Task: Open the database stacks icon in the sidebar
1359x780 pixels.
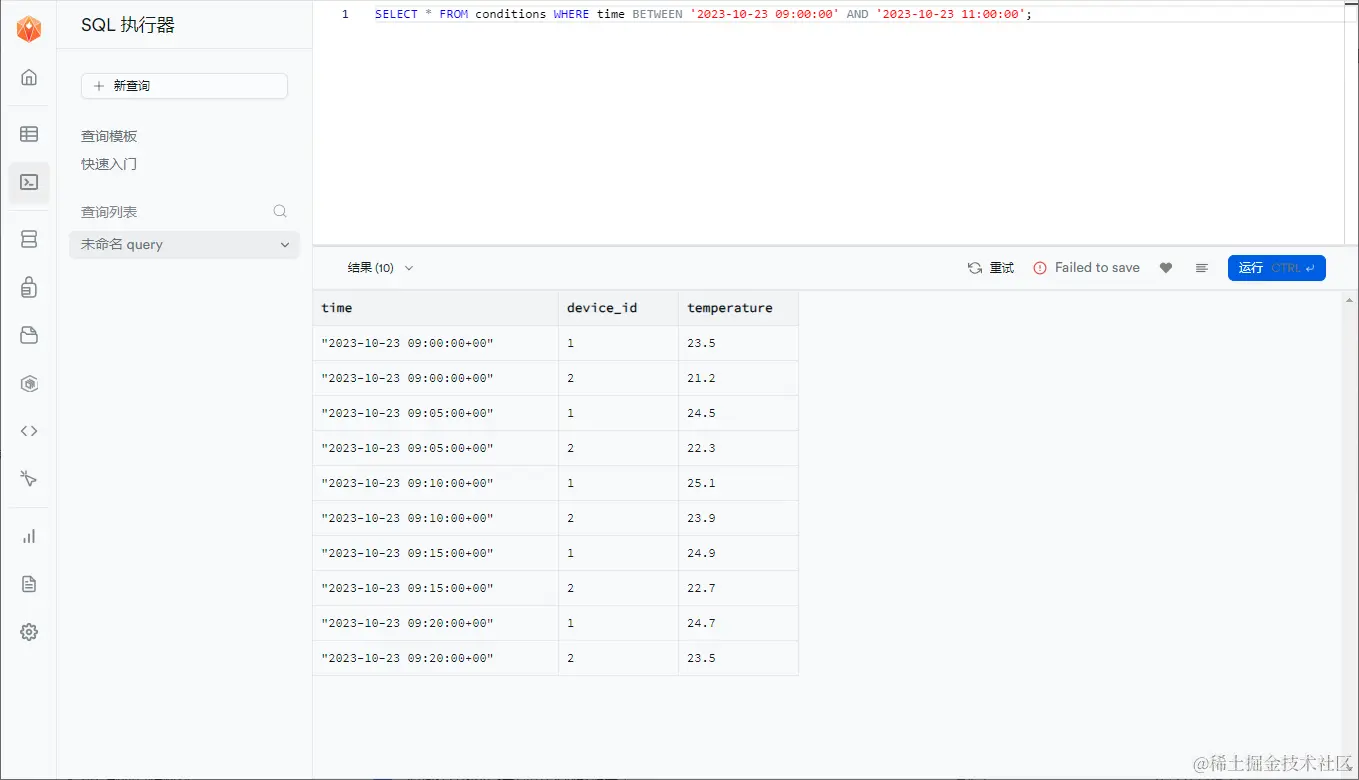Action: (x=29, y=238)
